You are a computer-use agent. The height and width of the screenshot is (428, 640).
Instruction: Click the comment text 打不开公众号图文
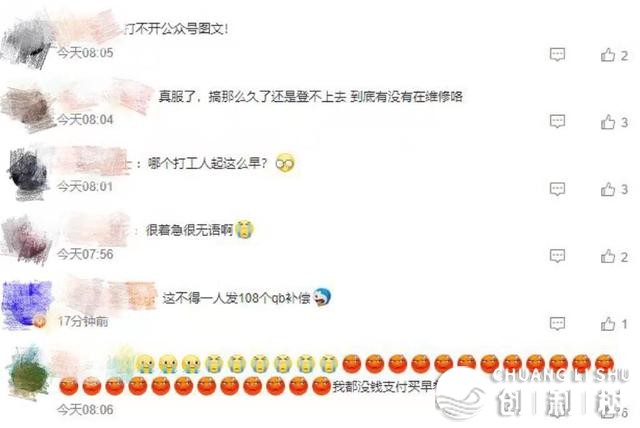[x=176, y=29]
